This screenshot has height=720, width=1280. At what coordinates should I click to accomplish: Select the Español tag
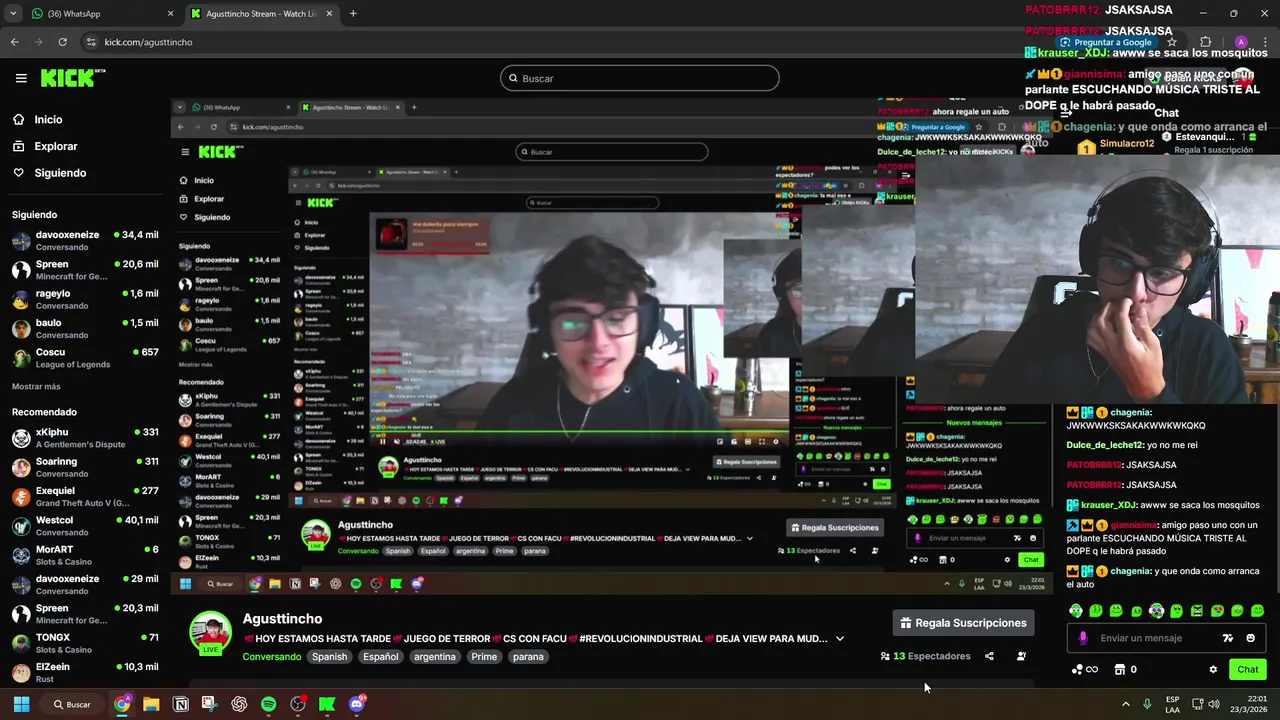(380, 657)
